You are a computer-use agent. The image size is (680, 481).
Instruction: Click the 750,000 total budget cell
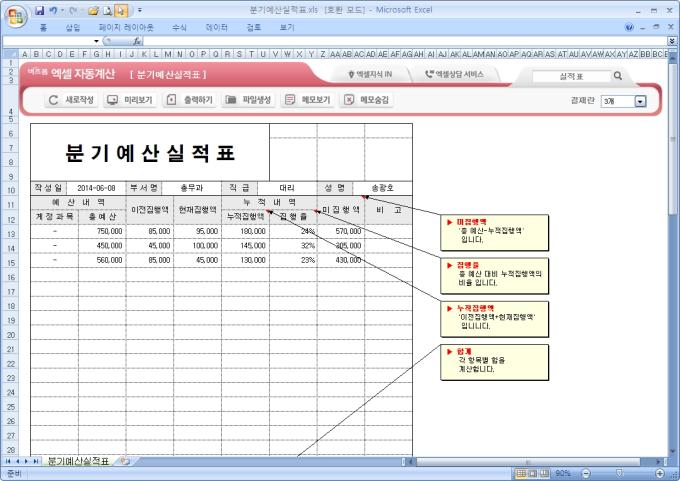tap(102, 231)
